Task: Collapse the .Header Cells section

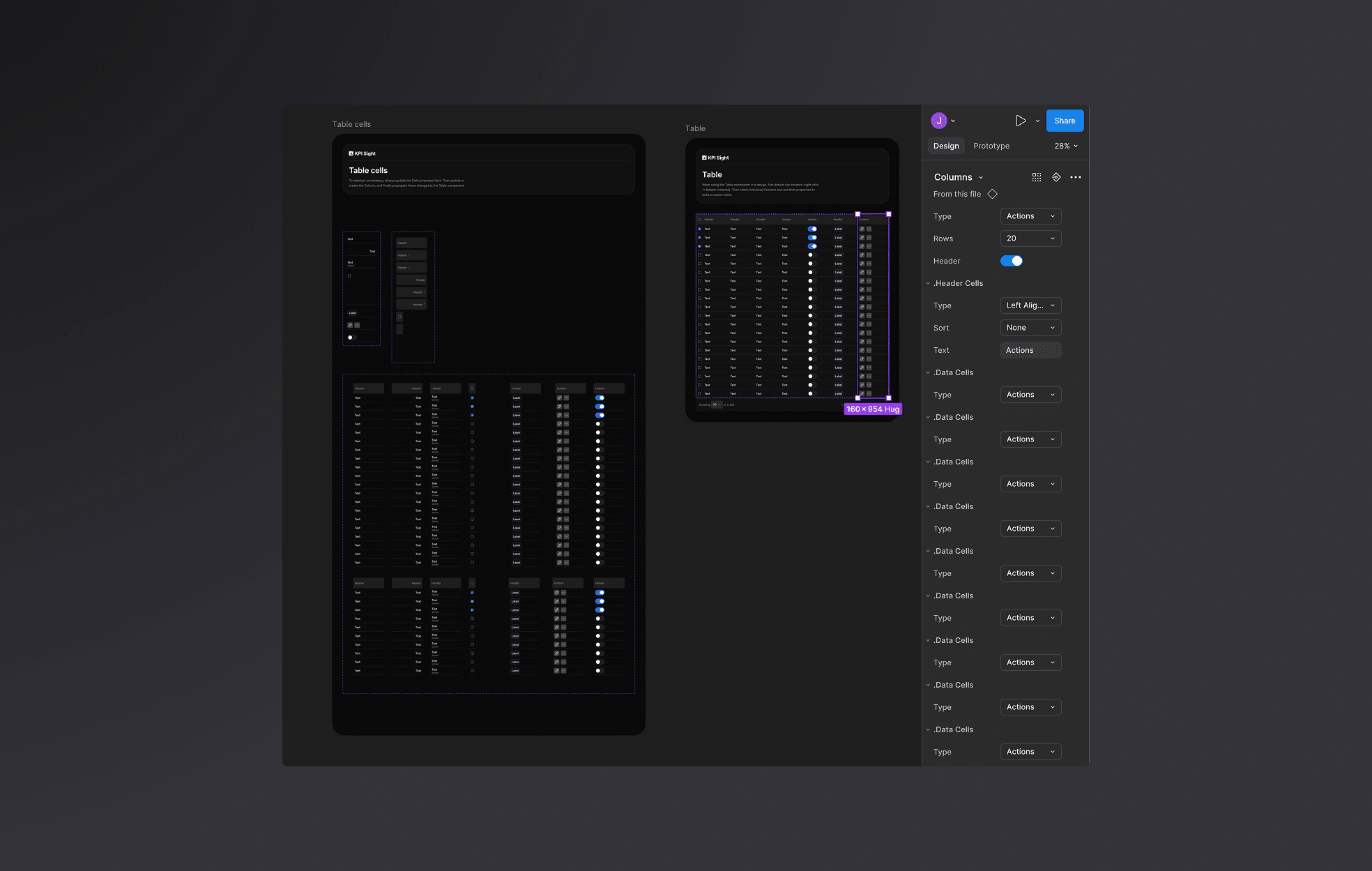Action: pos(928,283)
